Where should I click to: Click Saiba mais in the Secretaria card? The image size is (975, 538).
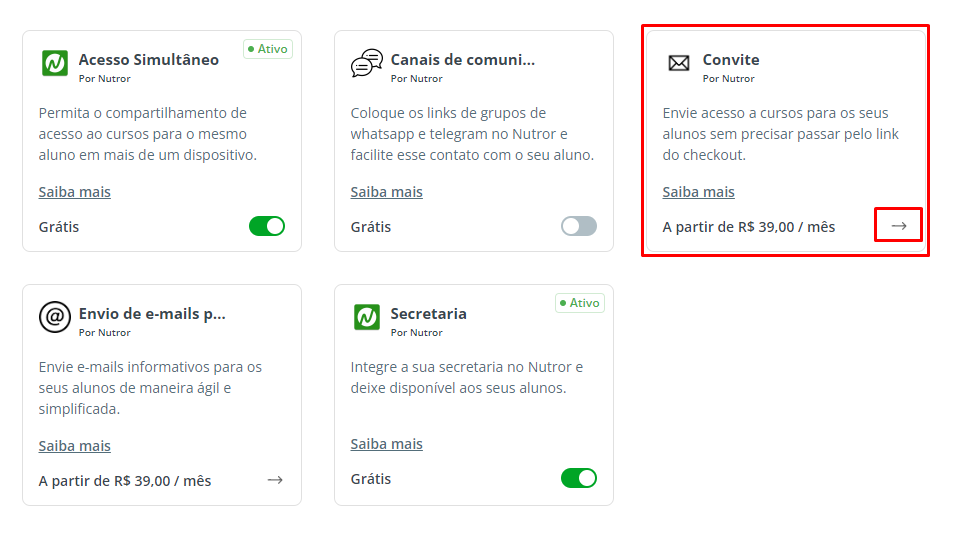(x=387, y=444)
